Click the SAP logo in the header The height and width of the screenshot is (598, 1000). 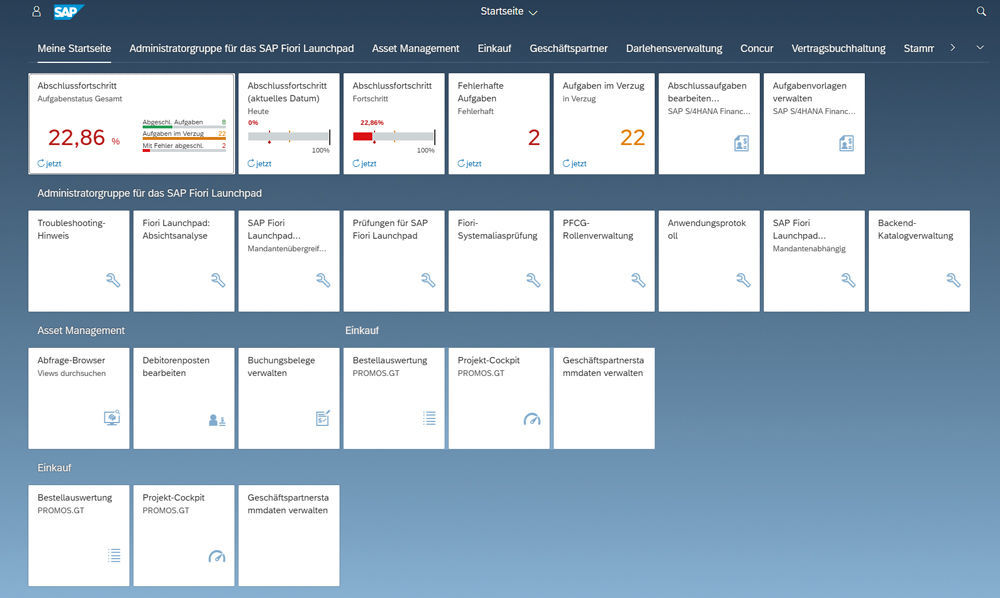pos(68,12)
